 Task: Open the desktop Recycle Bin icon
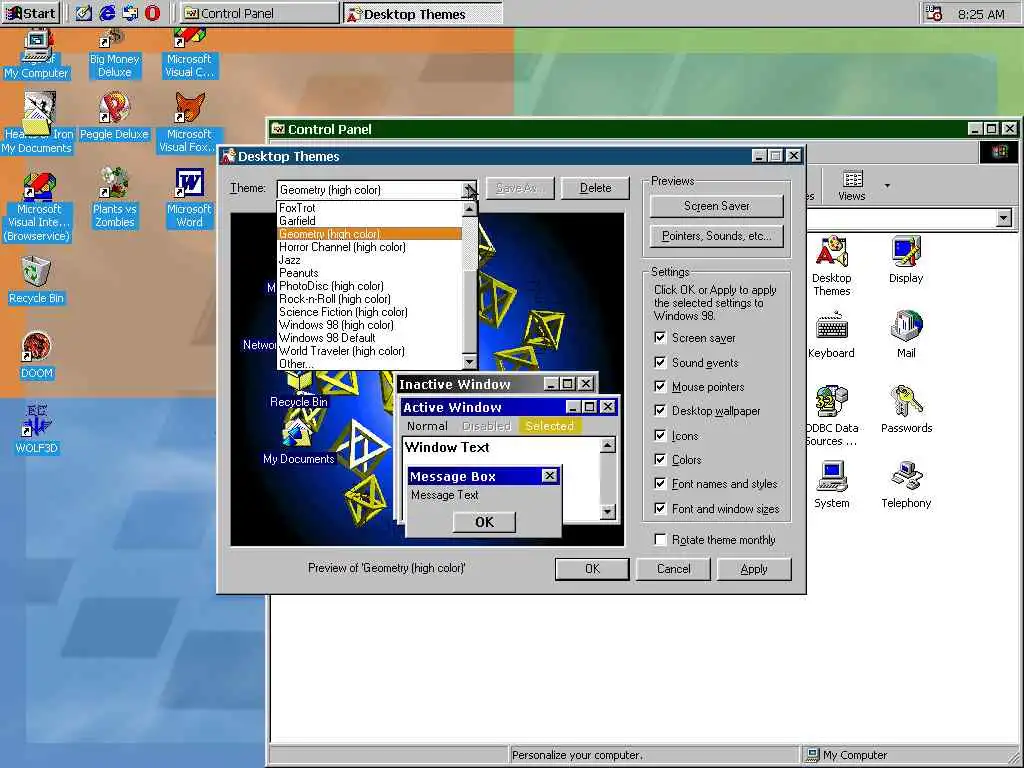[36, 281]
